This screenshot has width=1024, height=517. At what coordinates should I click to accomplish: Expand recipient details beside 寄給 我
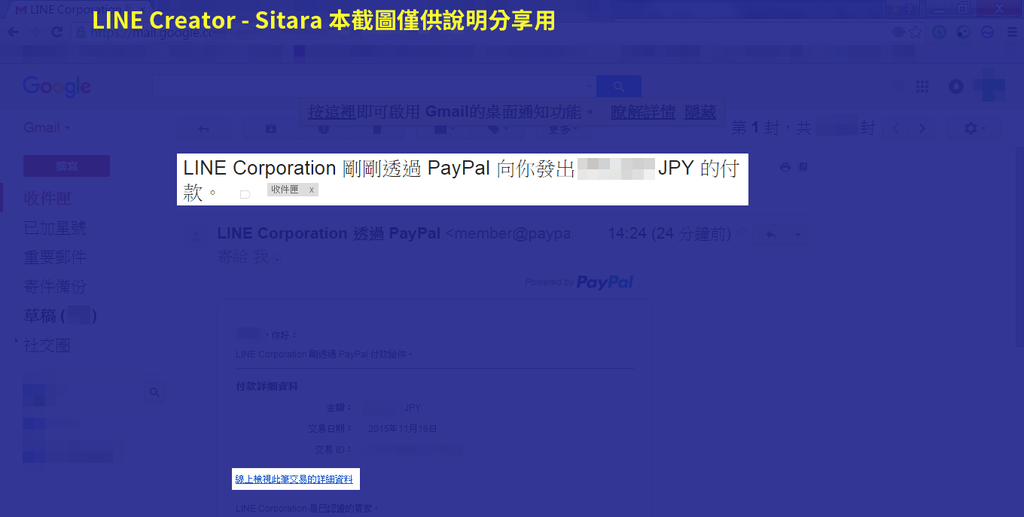tap(278, 259)
